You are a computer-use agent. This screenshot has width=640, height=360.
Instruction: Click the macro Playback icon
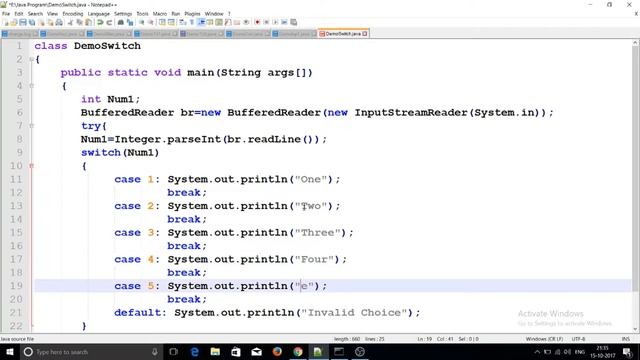coord(275,22)
